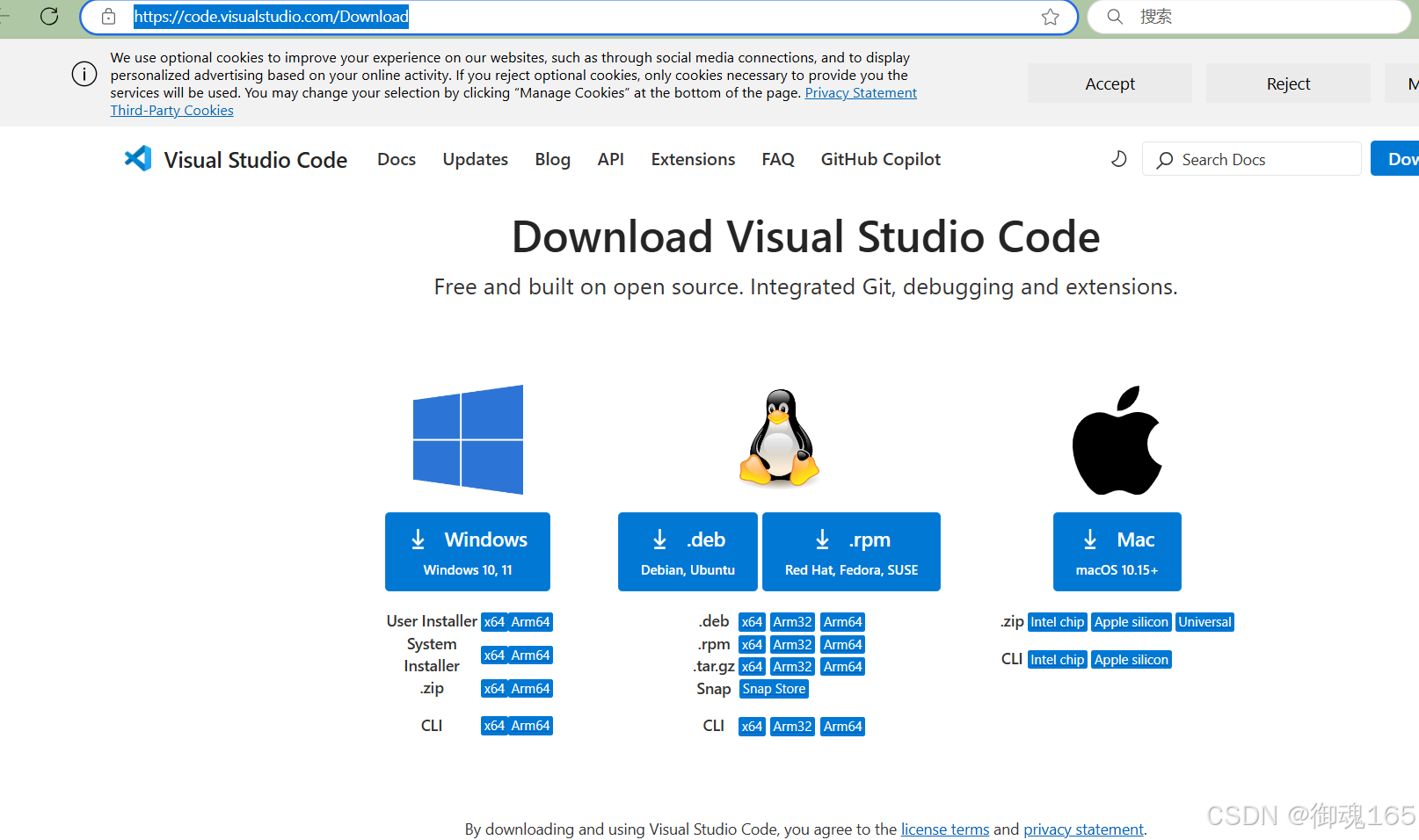This screenshot has height=840, width=1419.
Task: Click the address bar URL field
Action: (x=579, y=17)
